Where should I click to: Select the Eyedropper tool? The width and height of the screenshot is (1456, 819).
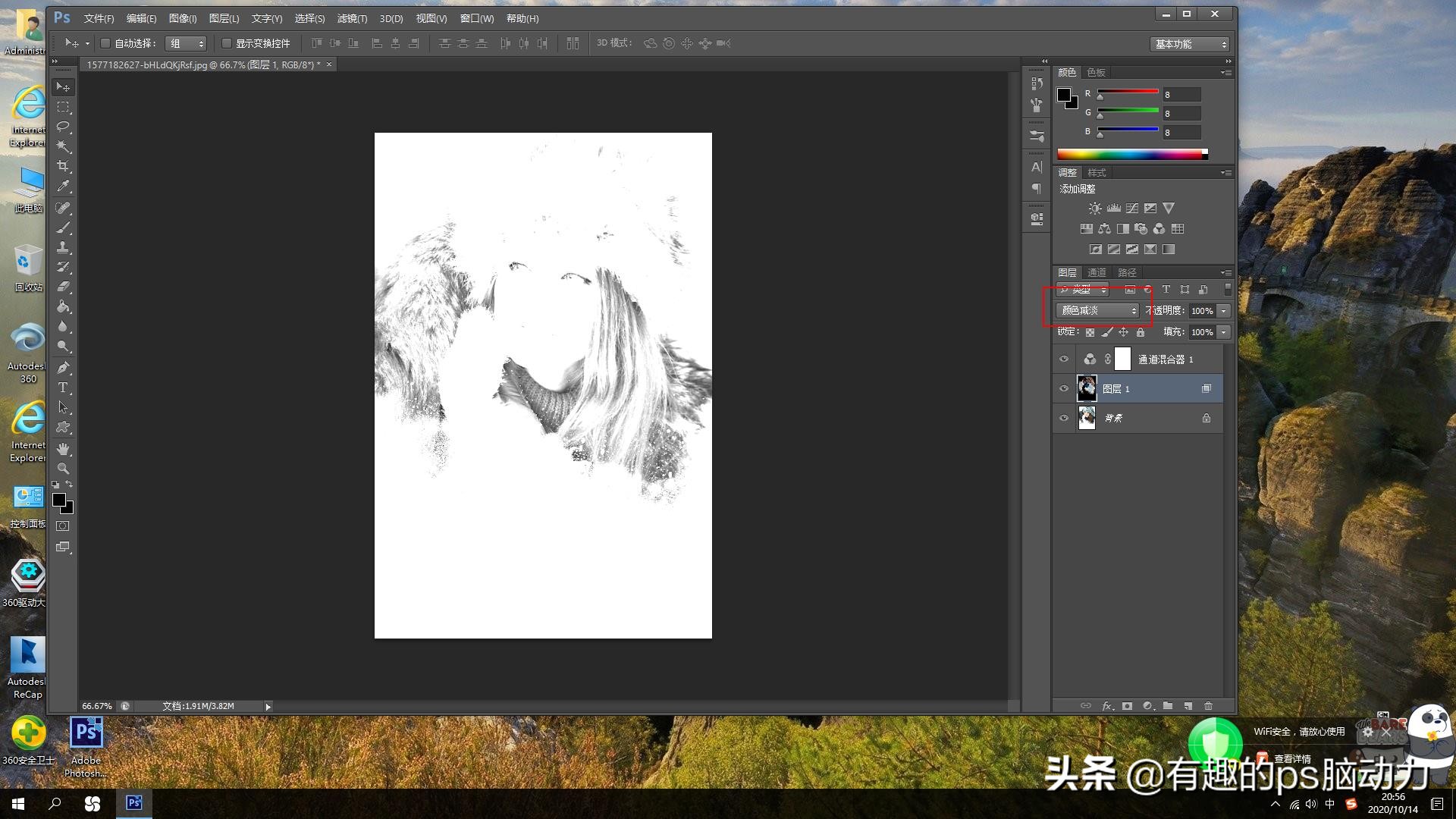tap(63, 186)
